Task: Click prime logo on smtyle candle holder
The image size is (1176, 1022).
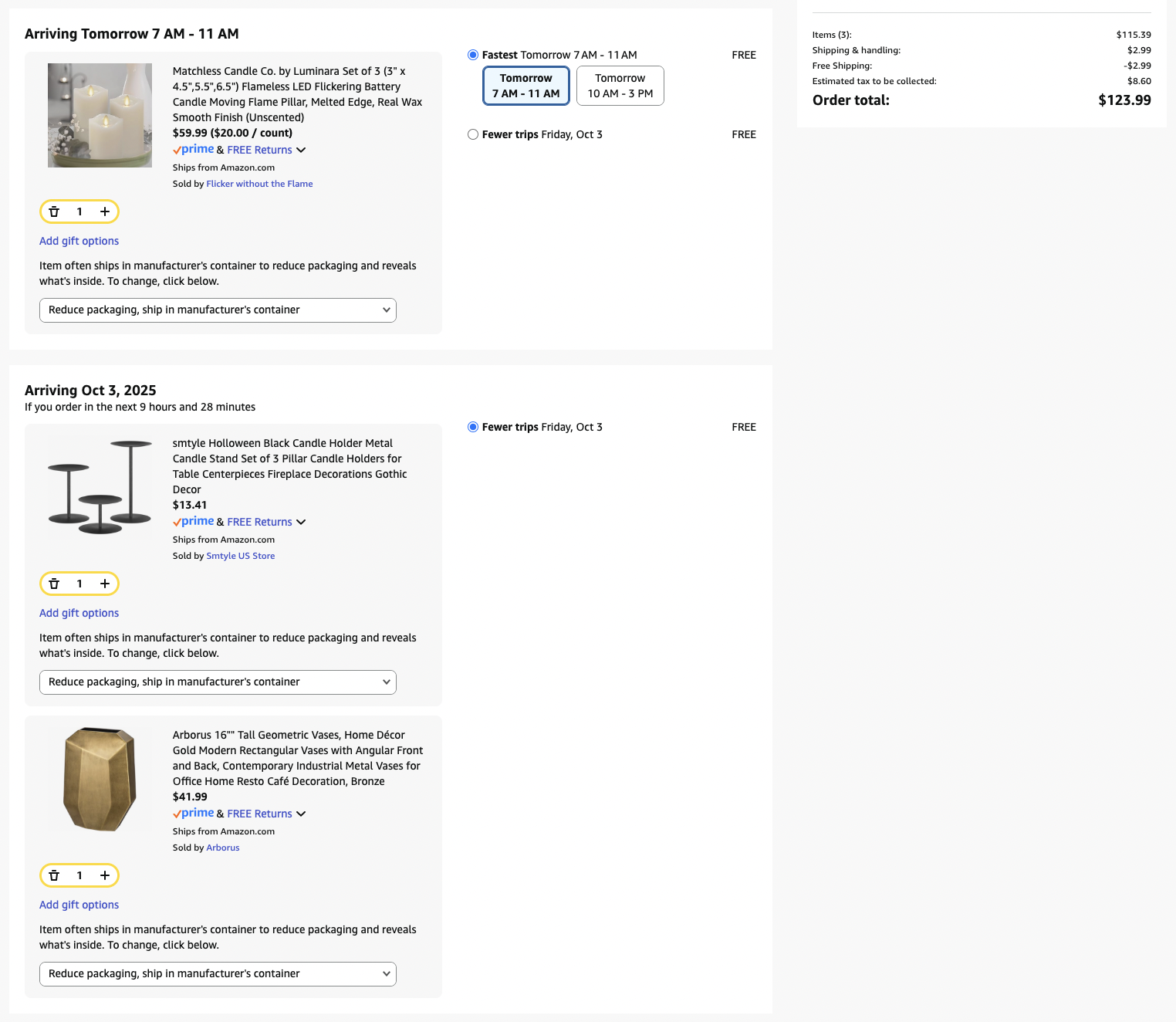Action: (194, 522)
